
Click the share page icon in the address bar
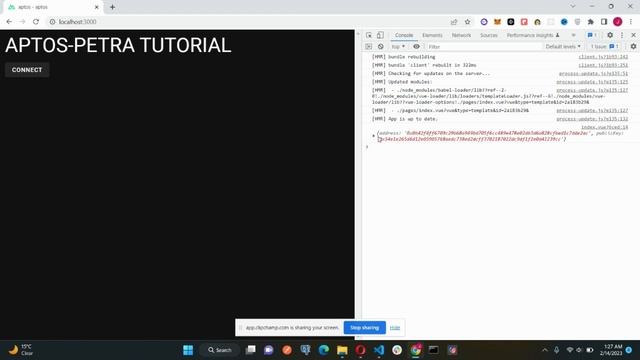[x=454, y=22]
